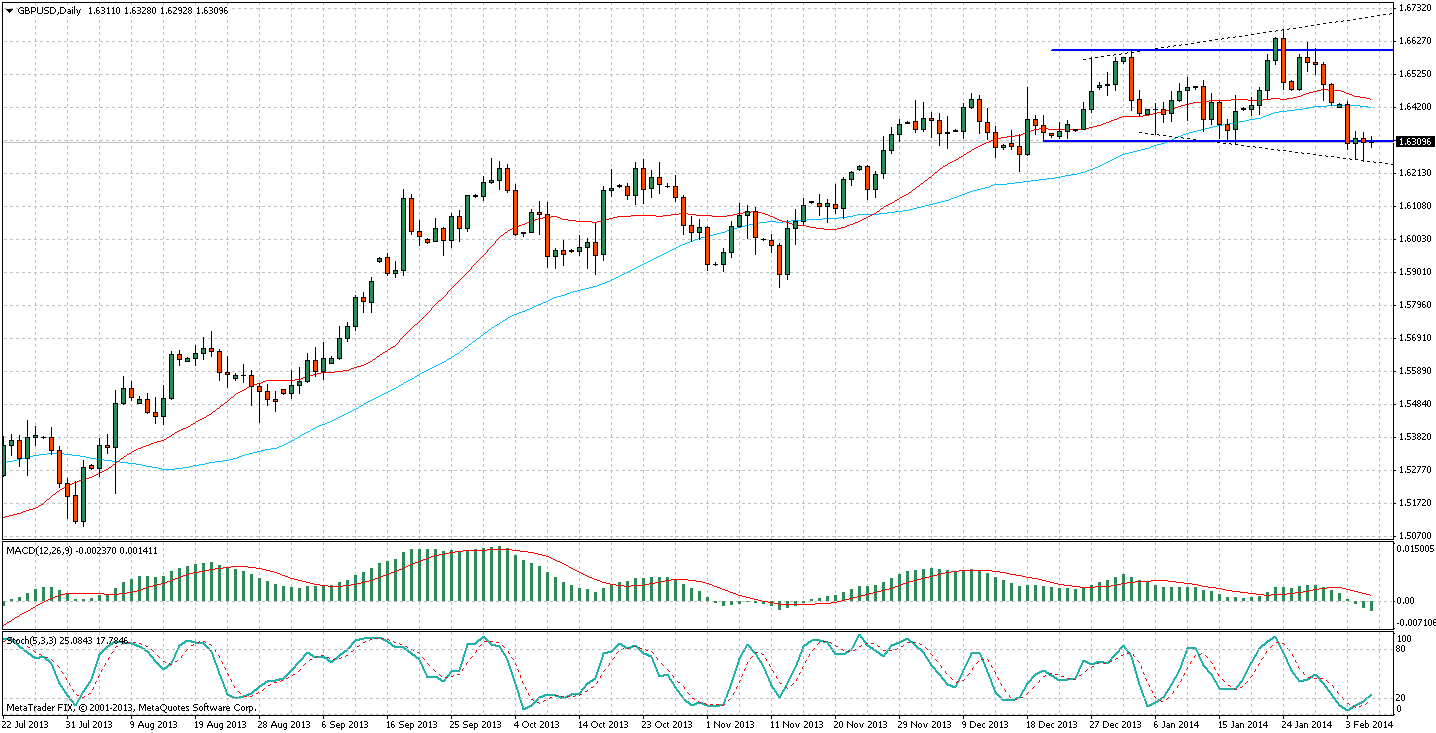Click the current price tag 1.63096
The image size is (1436, 733).
pyautogui.click(x=1415, y=142)
